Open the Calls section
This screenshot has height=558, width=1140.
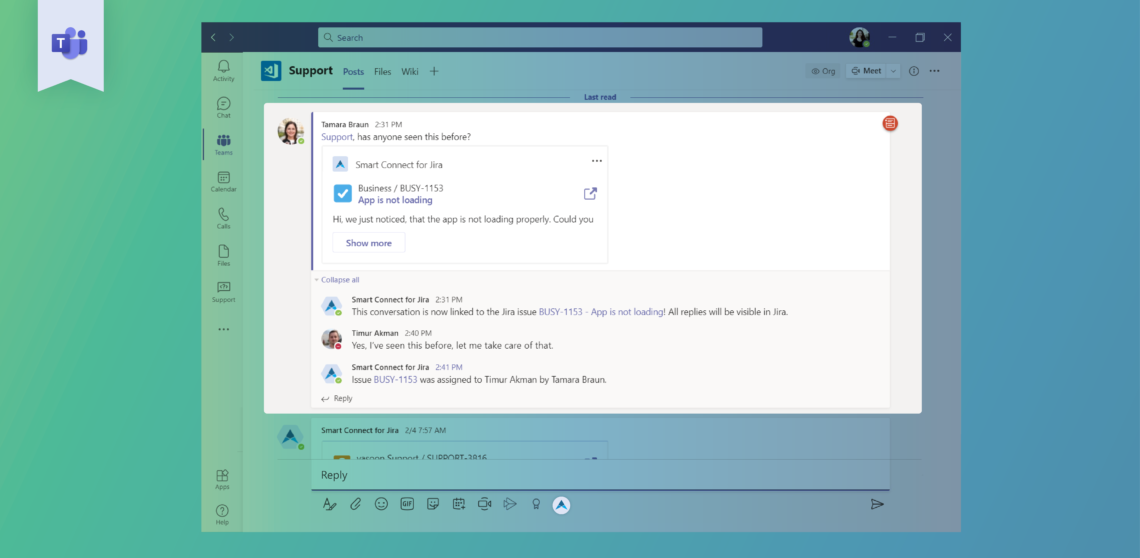(223, 218)
